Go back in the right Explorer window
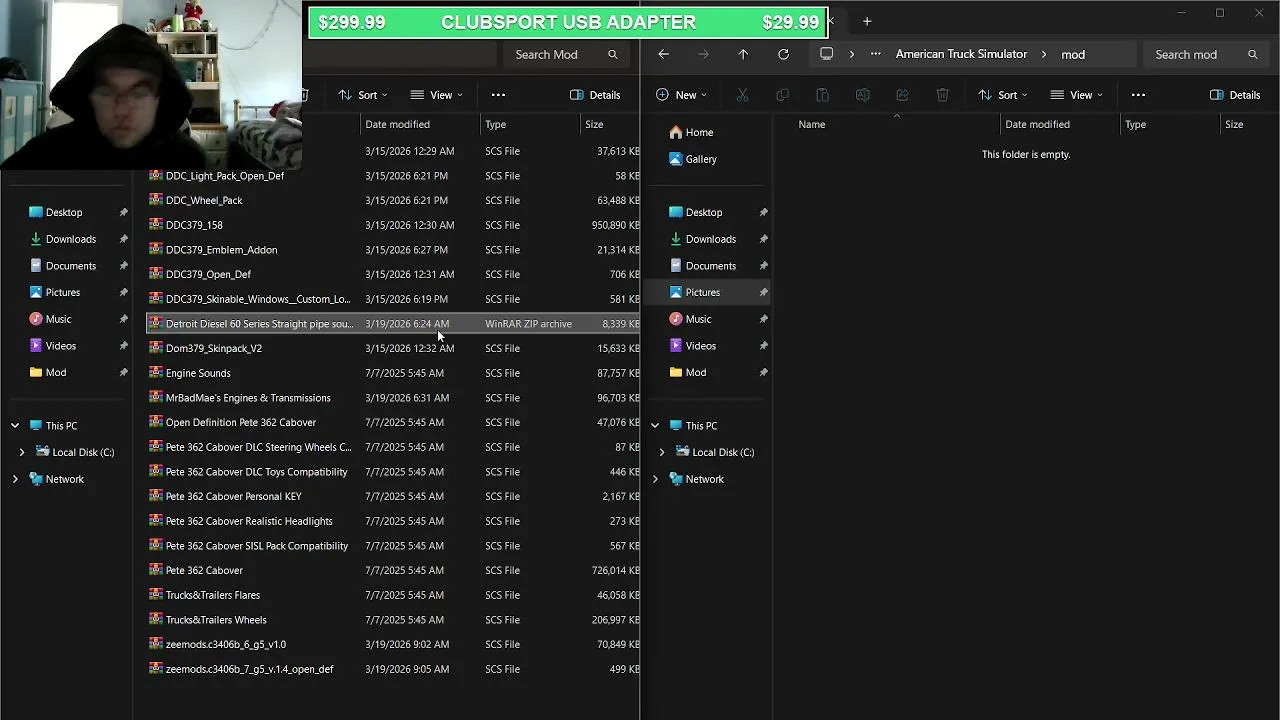1280x720 pixels. pos(663,54)
